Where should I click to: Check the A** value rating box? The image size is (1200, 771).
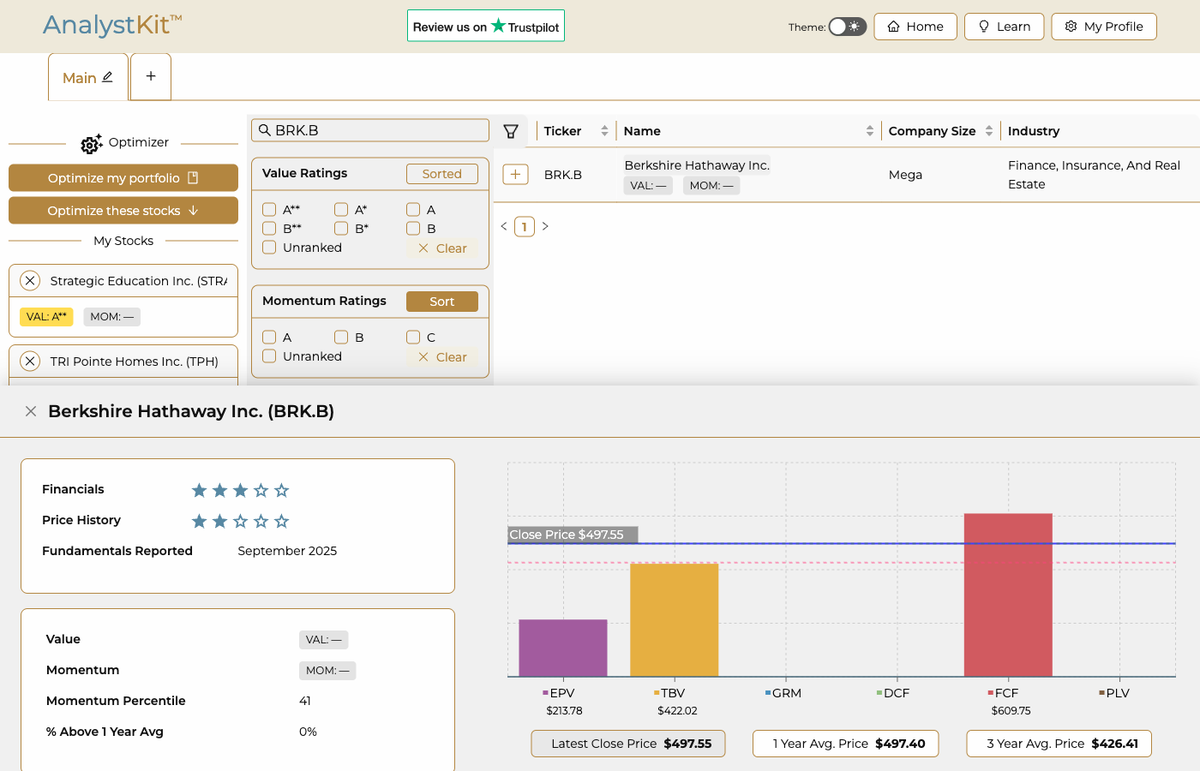pyautogui.click(x=269, y=210)
